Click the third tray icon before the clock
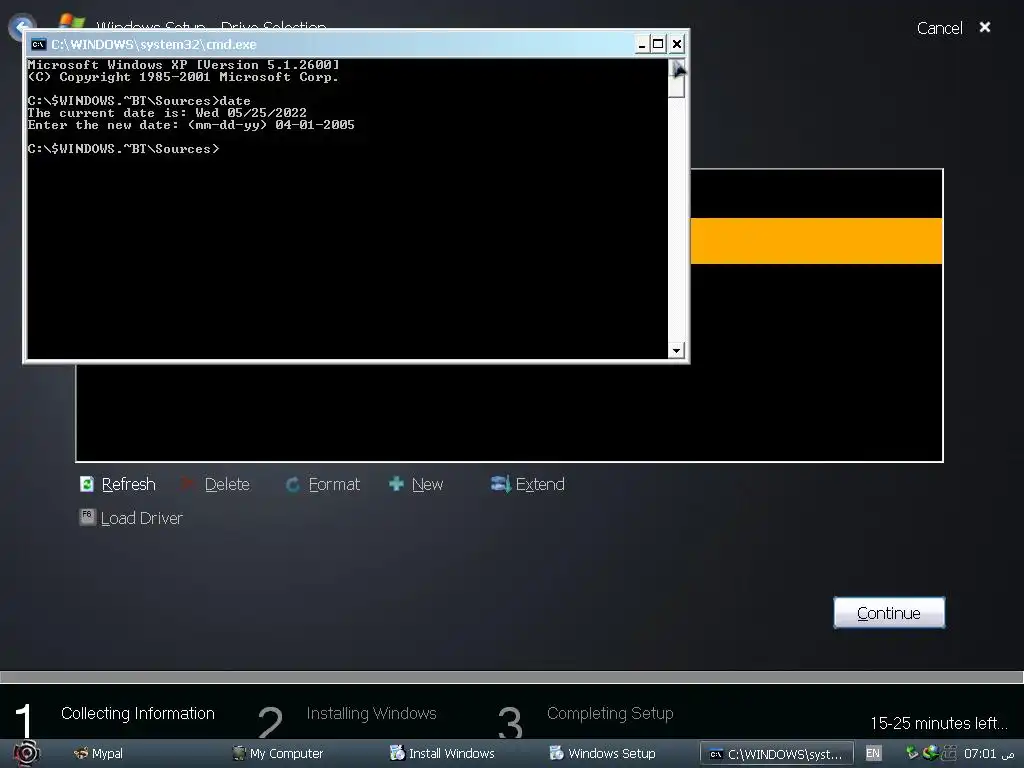 (x=949, y=753)
